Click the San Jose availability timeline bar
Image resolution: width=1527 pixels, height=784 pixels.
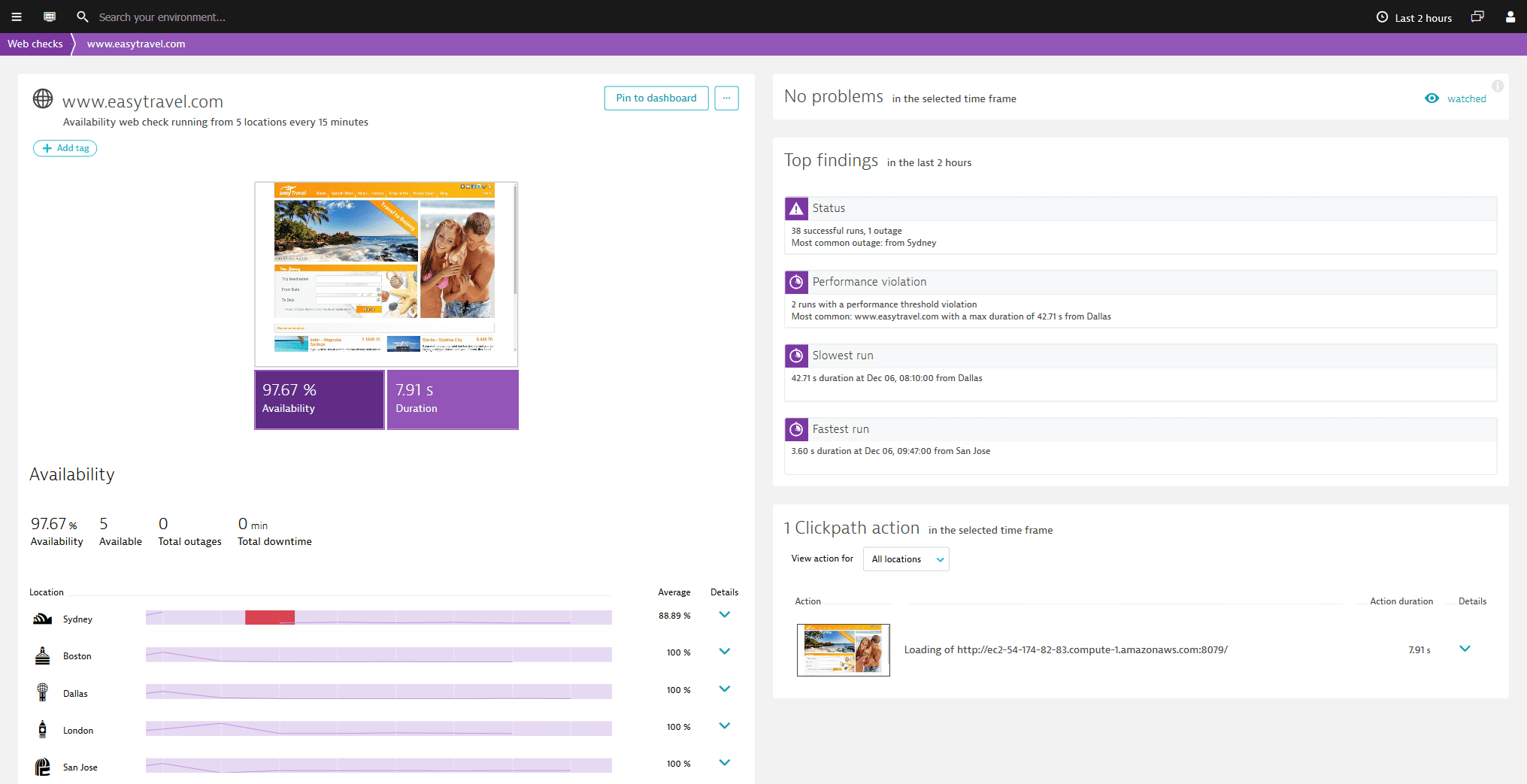point(379,765)
